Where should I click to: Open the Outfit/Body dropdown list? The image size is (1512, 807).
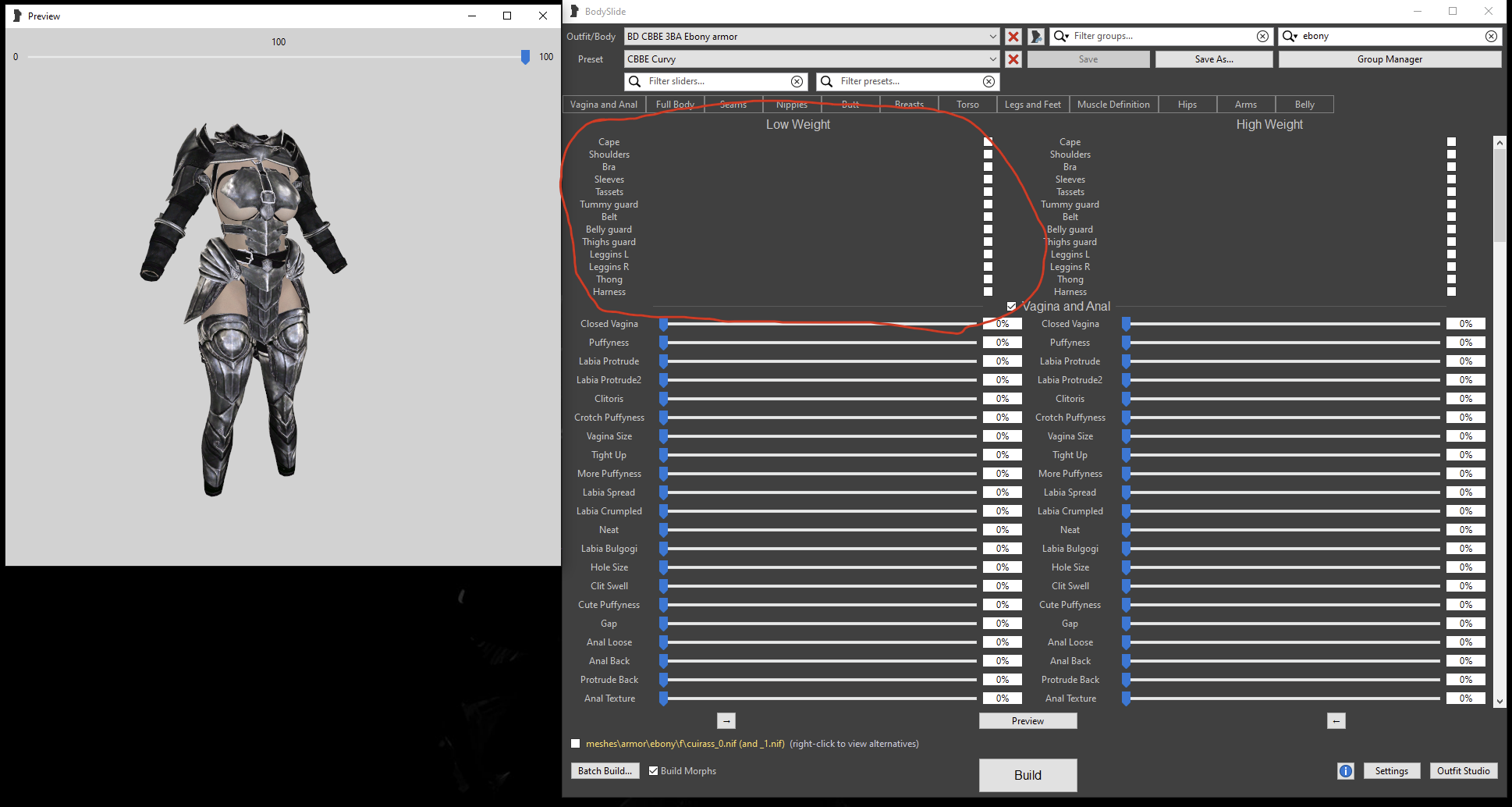click(811, 37)
